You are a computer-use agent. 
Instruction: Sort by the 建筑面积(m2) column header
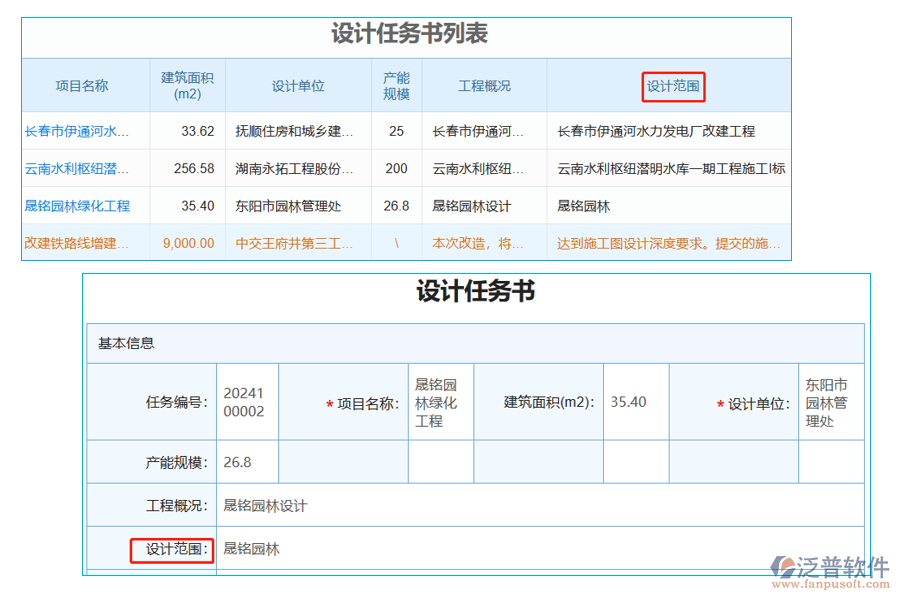tap(186, 86)
